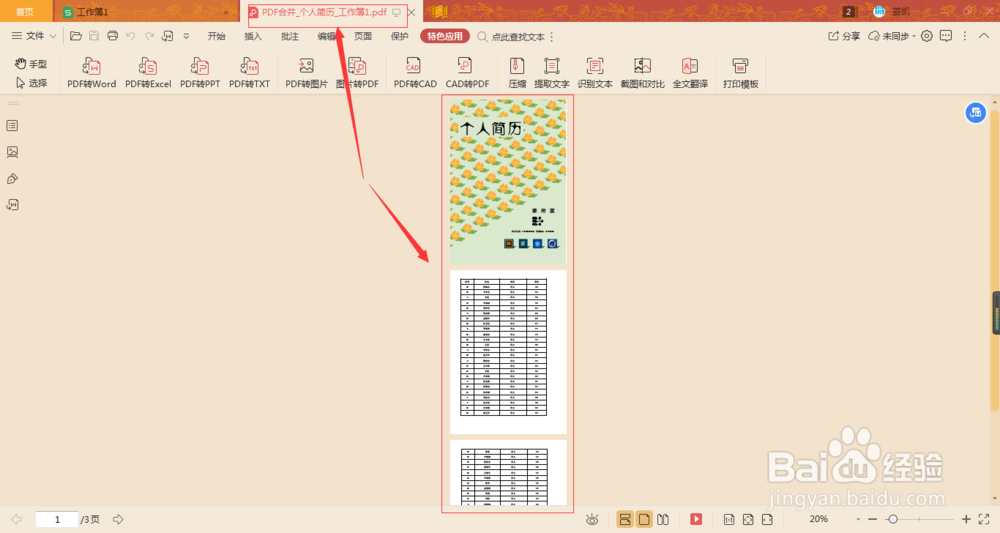Click the save icon

(94, 36)
